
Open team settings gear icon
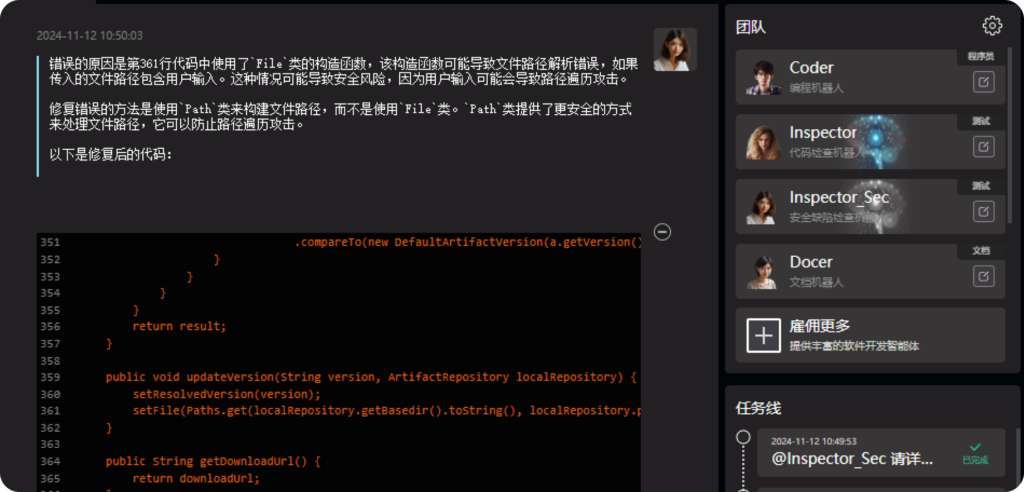pyautogui.click(x=991, y=26)
